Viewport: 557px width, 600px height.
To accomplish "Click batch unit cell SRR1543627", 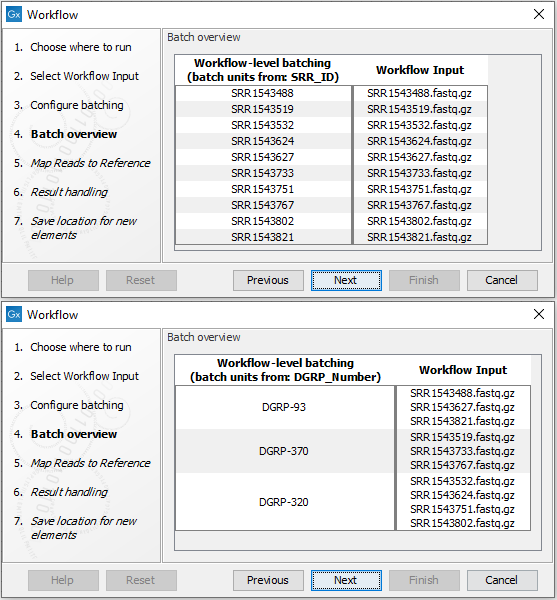I will point(263,157).
